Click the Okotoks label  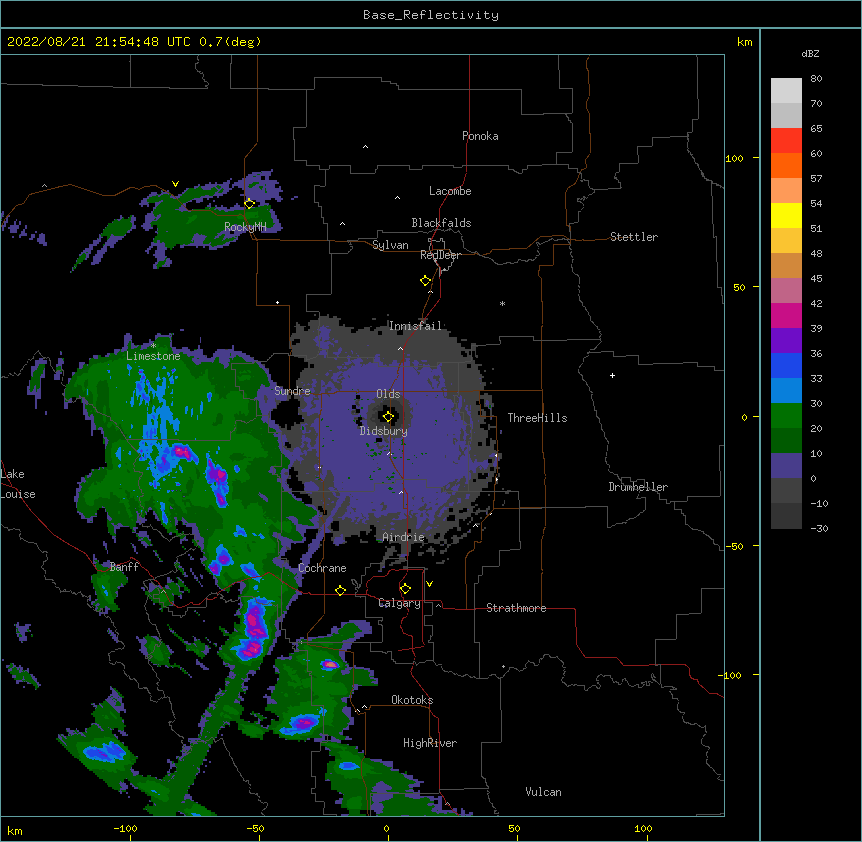(x=412, y=700)
